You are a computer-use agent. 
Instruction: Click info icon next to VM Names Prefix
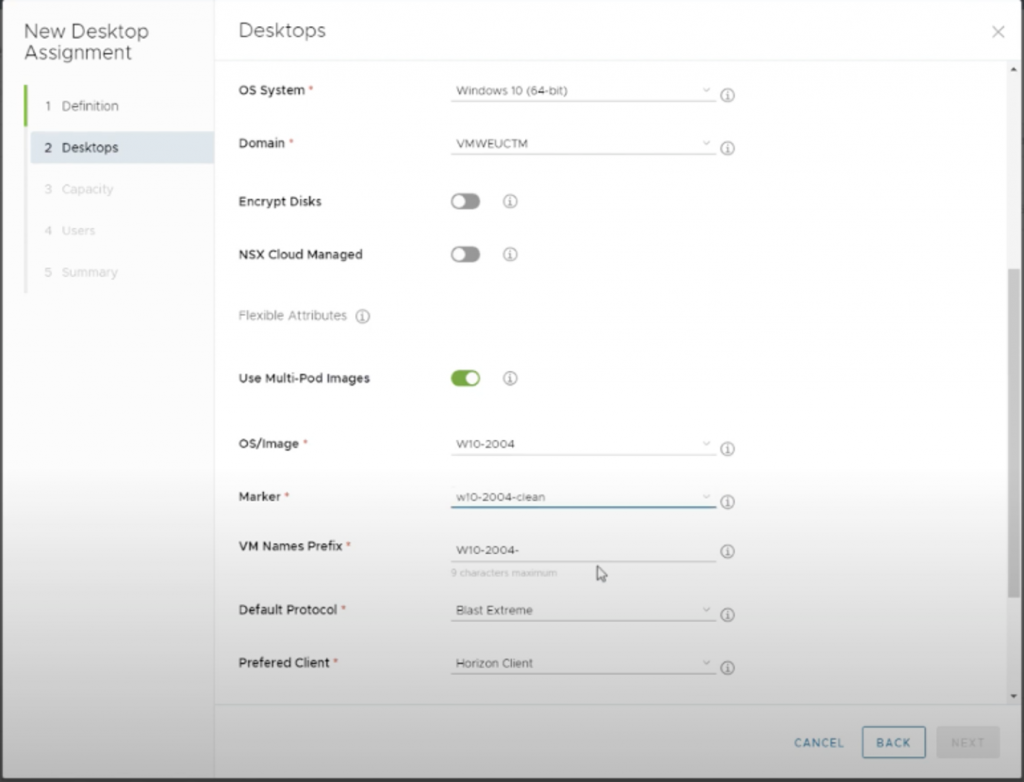click(728, 552)
